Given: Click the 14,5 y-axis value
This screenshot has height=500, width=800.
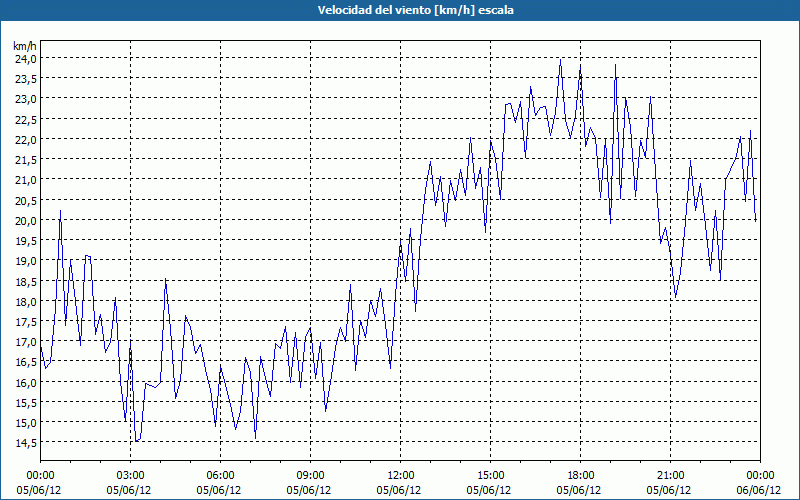Looking at the screenshot, I should point(25,443).
